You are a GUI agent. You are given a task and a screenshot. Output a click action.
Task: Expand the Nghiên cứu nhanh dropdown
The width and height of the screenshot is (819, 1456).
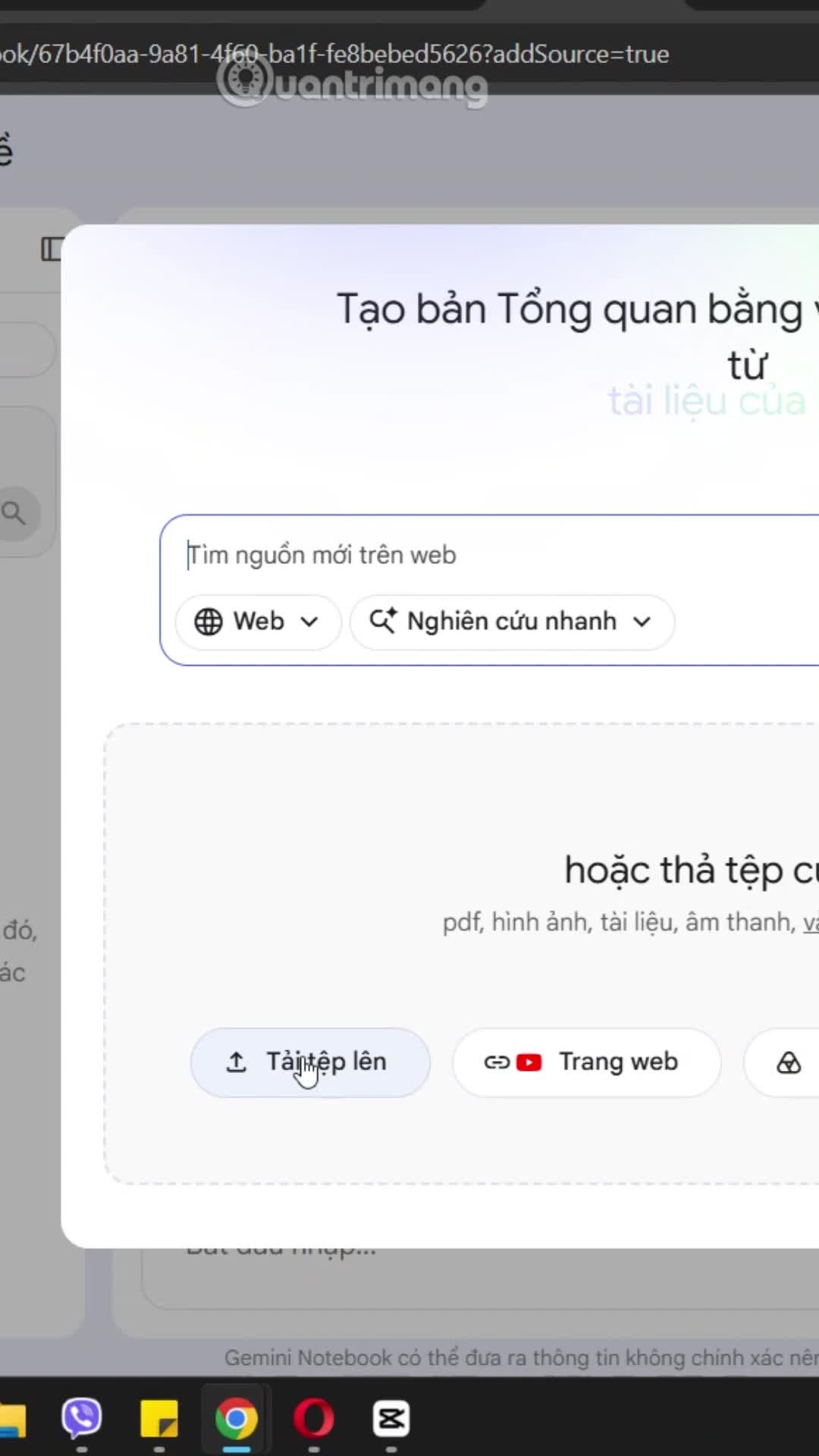coord(512,622)
